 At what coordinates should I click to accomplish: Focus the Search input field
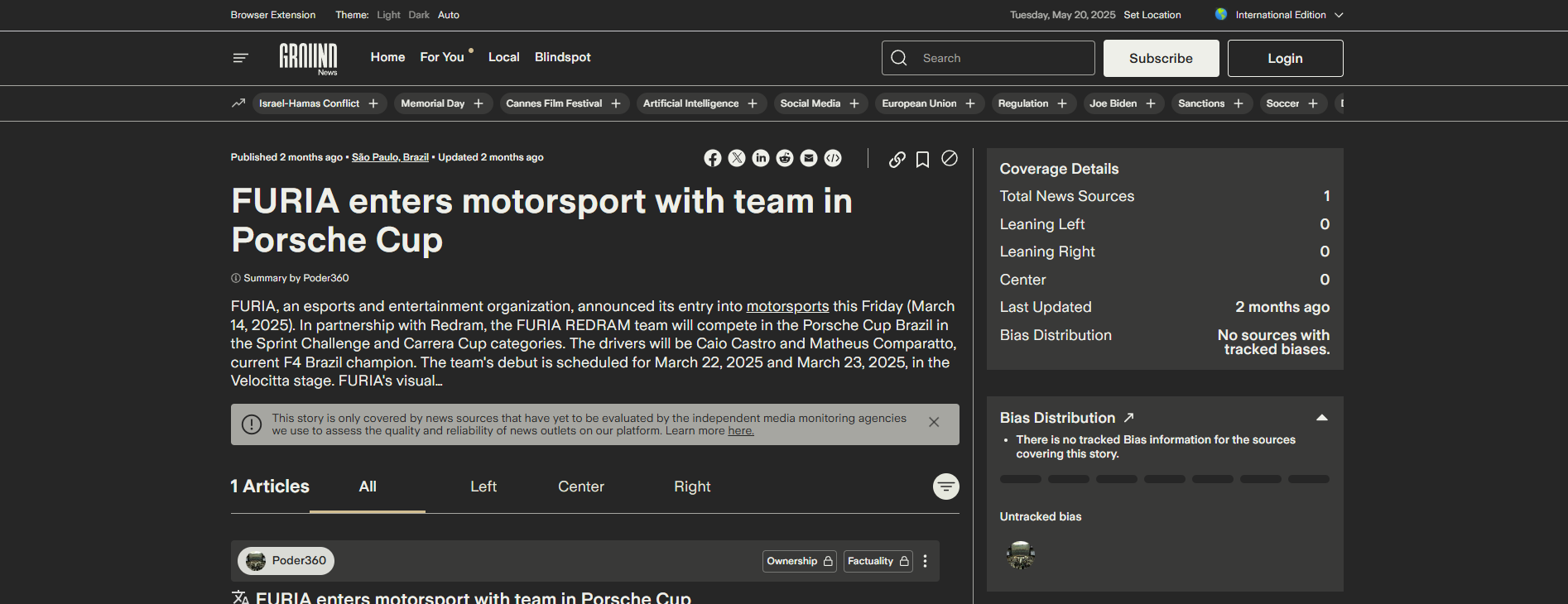pyautogui.click(x=988, y=58)
